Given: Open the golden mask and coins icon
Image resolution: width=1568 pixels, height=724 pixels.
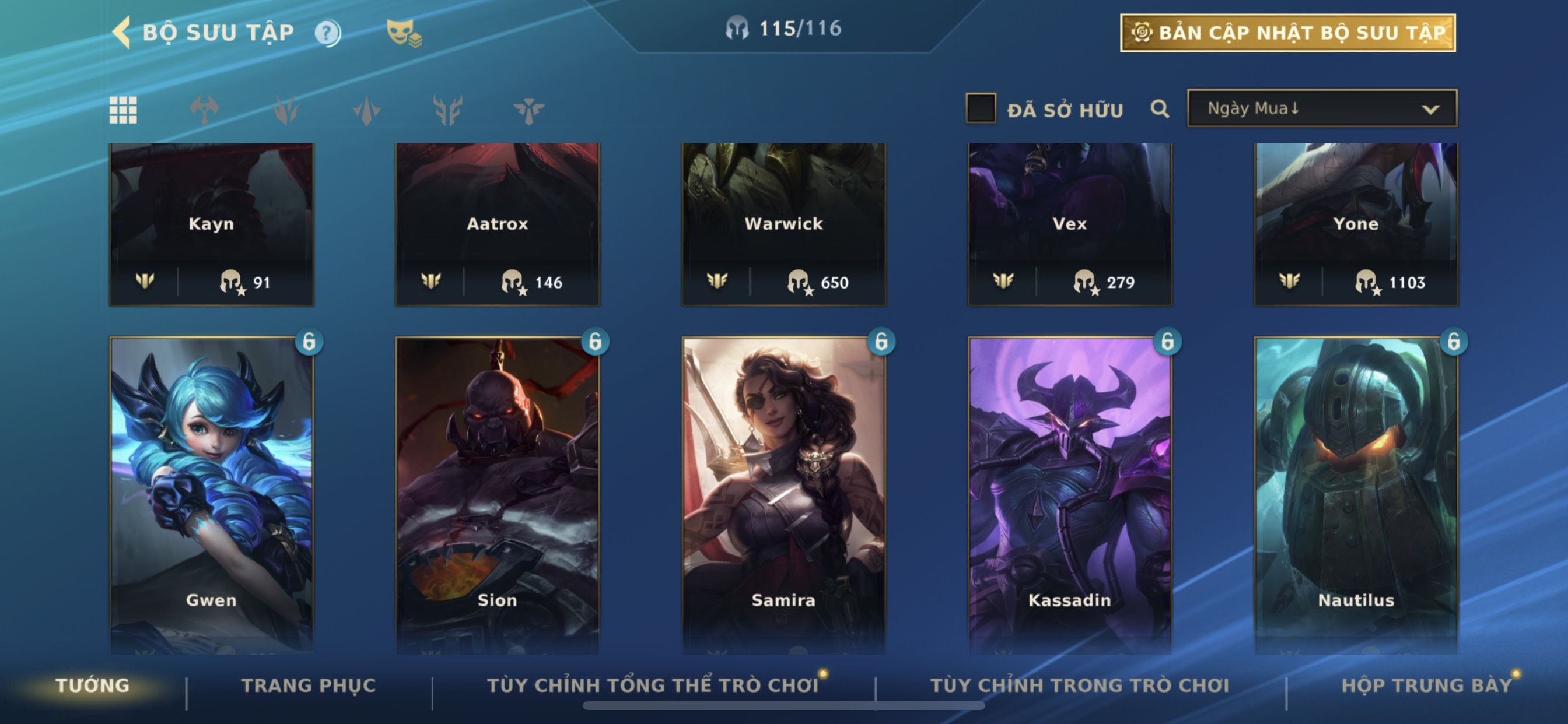Looking at the screenshot, I should click(404, 33).
